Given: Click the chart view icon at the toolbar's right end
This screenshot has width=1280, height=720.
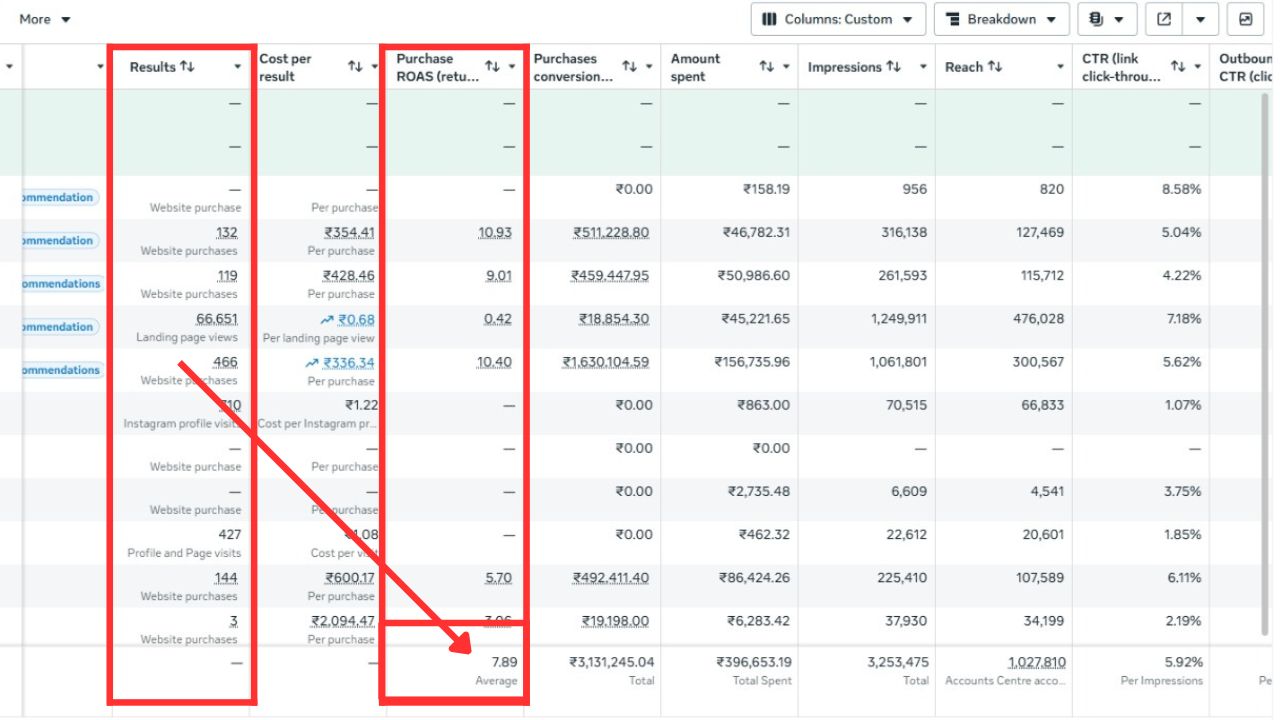Looking at the screenshot, I should pos(1245,19).
